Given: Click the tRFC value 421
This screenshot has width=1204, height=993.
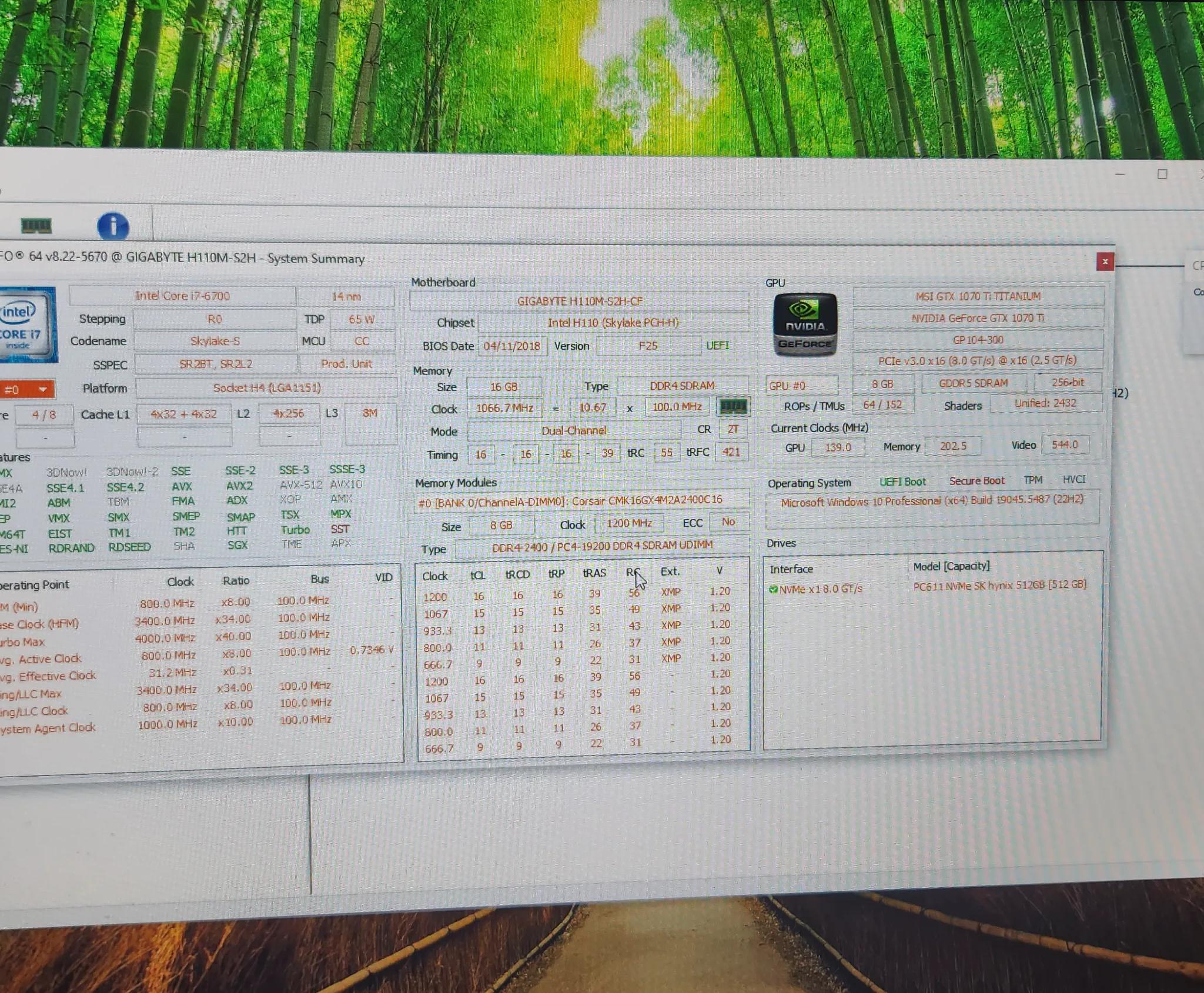Looking at the screenshot, I should click(731, 452).
